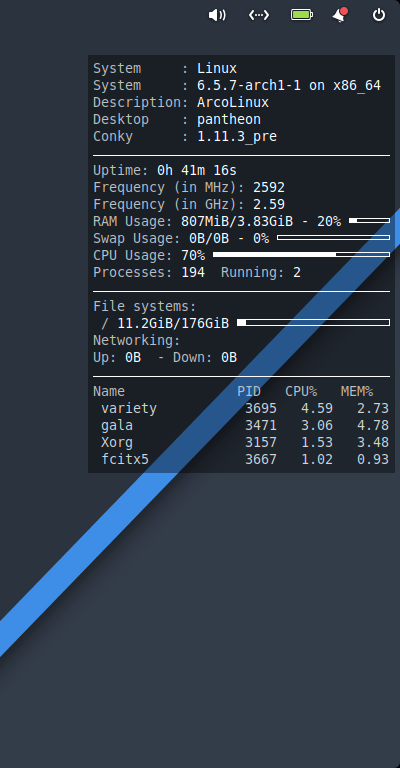Click the Swap Usage progress bar

(333, 238)
